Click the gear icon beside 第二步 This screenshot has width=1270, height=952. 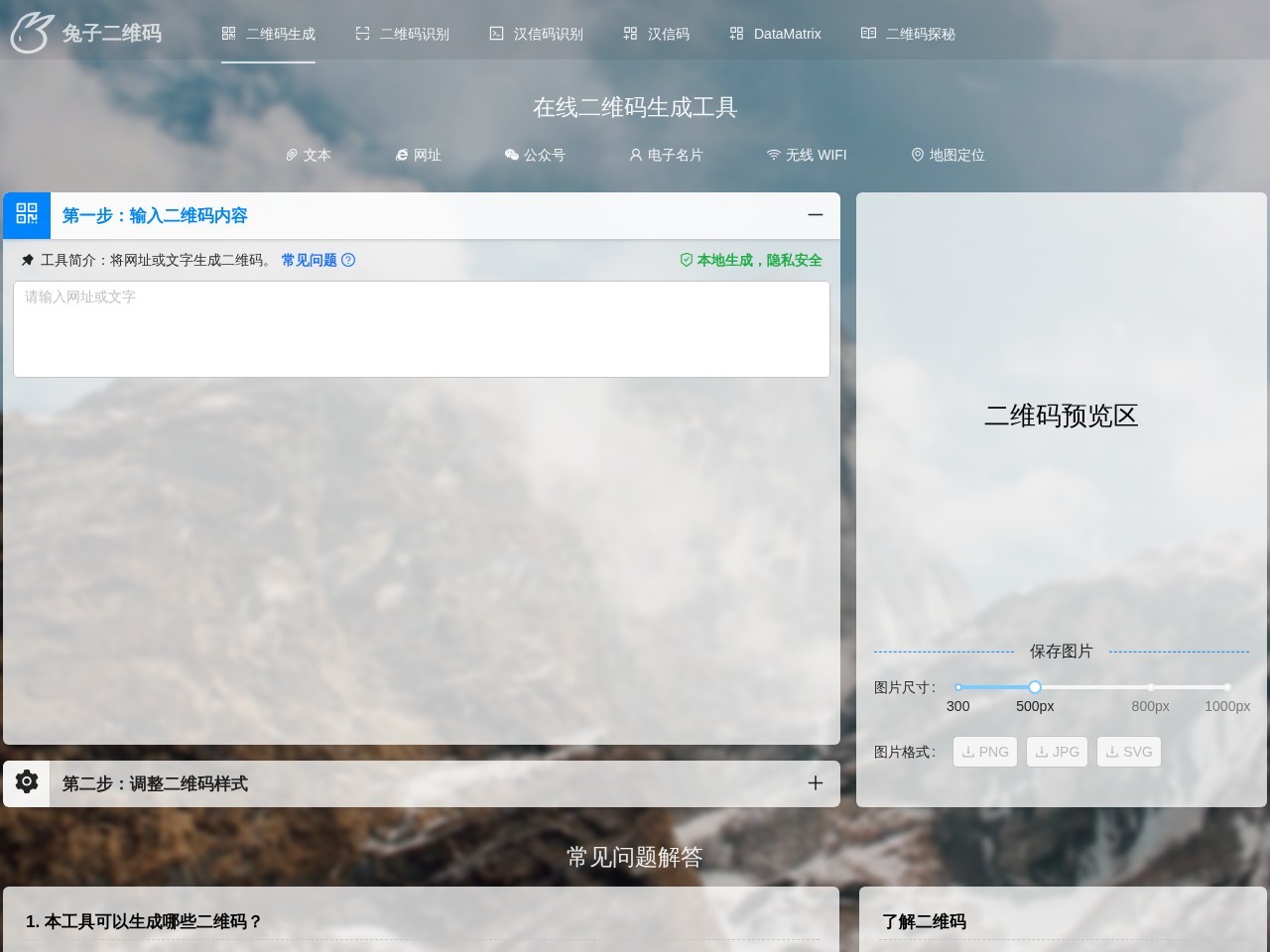coord(26,782)
